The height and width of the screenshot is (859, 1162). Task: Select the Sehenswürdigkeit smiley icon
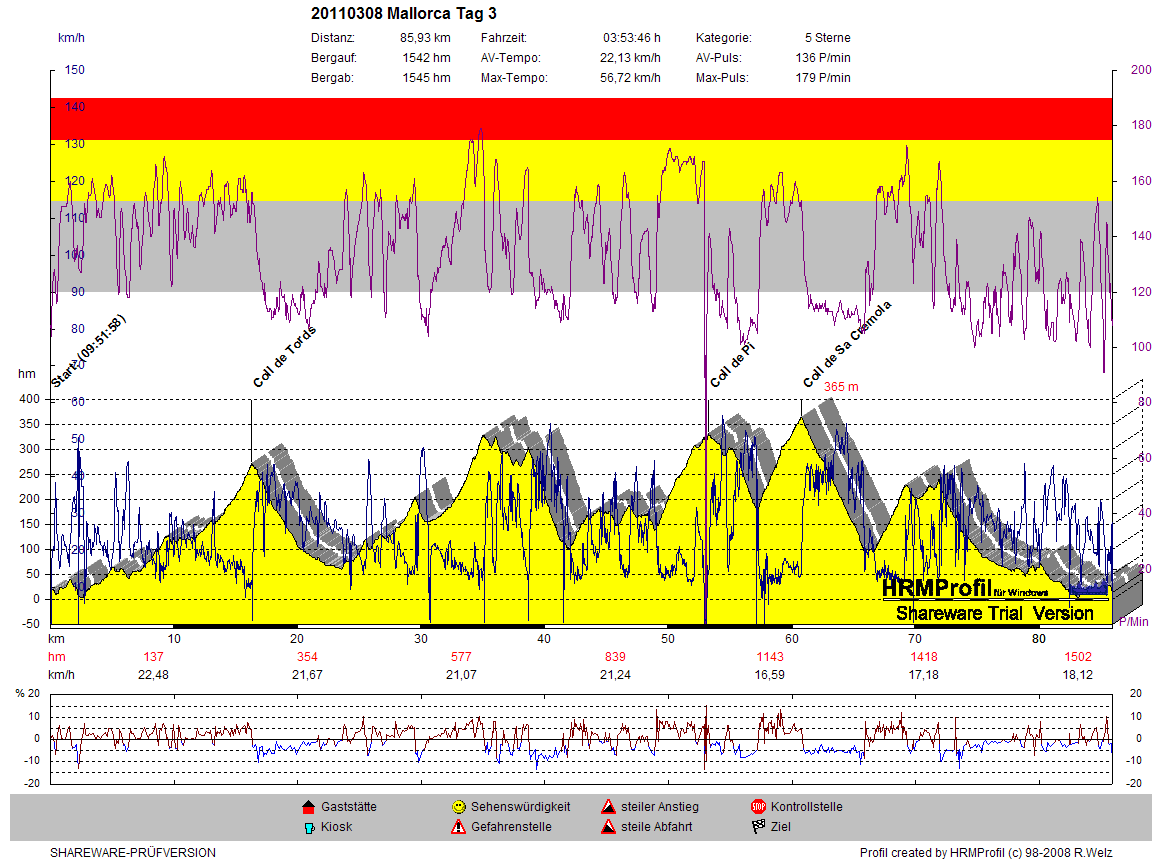458,807
